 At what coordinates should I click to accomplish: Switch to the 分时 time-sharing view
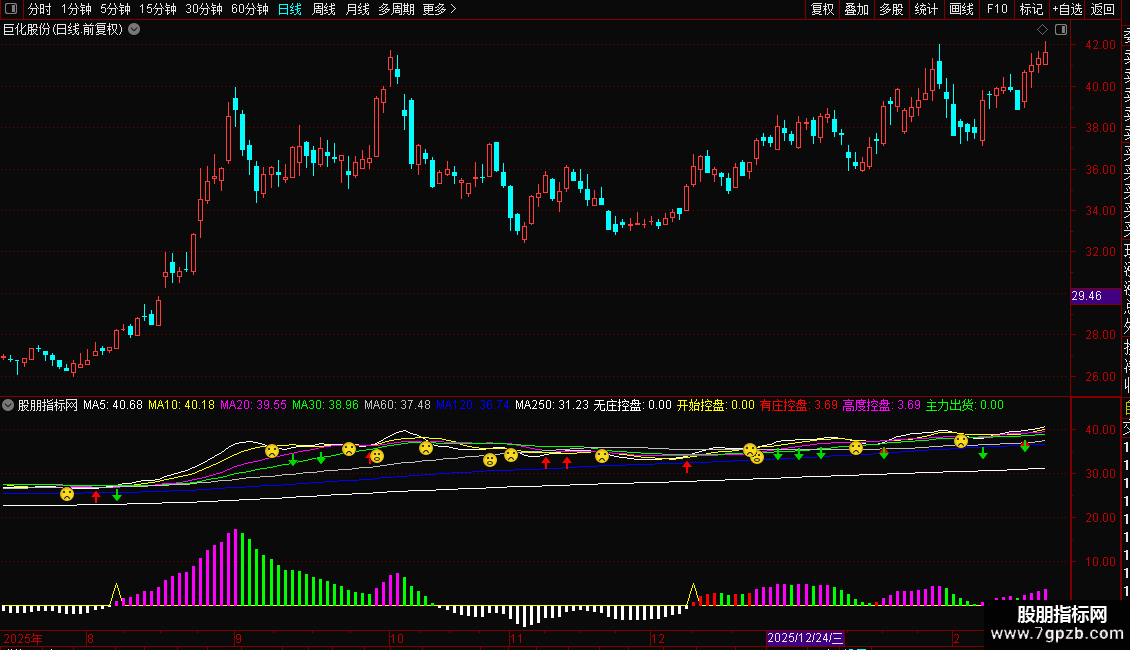[x=39, y=10]
